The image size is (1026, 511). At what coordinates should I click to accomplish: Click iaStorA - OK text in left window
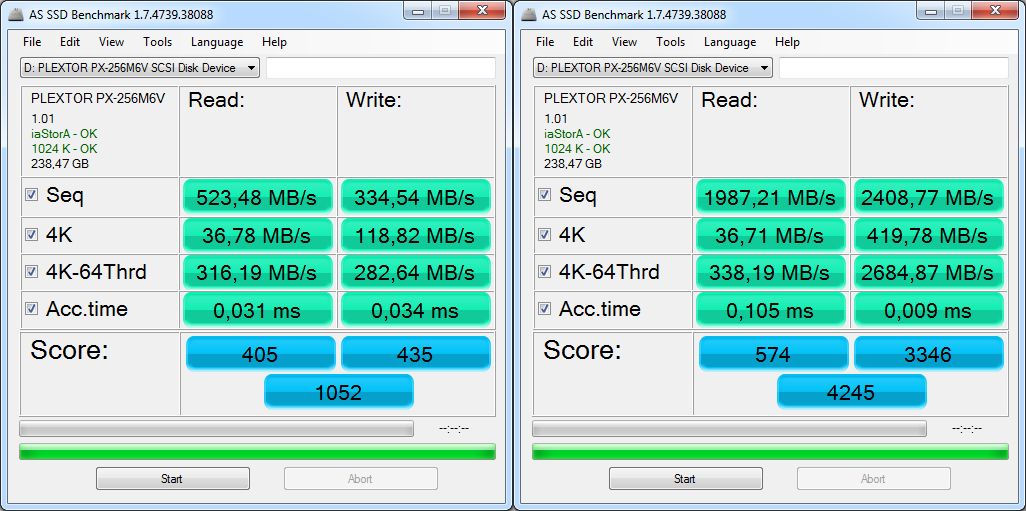coord(64,133)
